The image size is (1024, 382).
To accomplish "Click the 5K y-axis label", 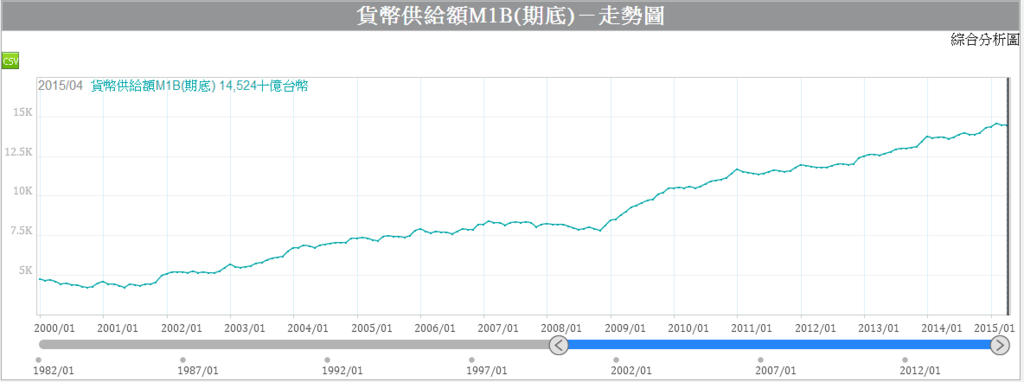I will (x=26, y=270).
